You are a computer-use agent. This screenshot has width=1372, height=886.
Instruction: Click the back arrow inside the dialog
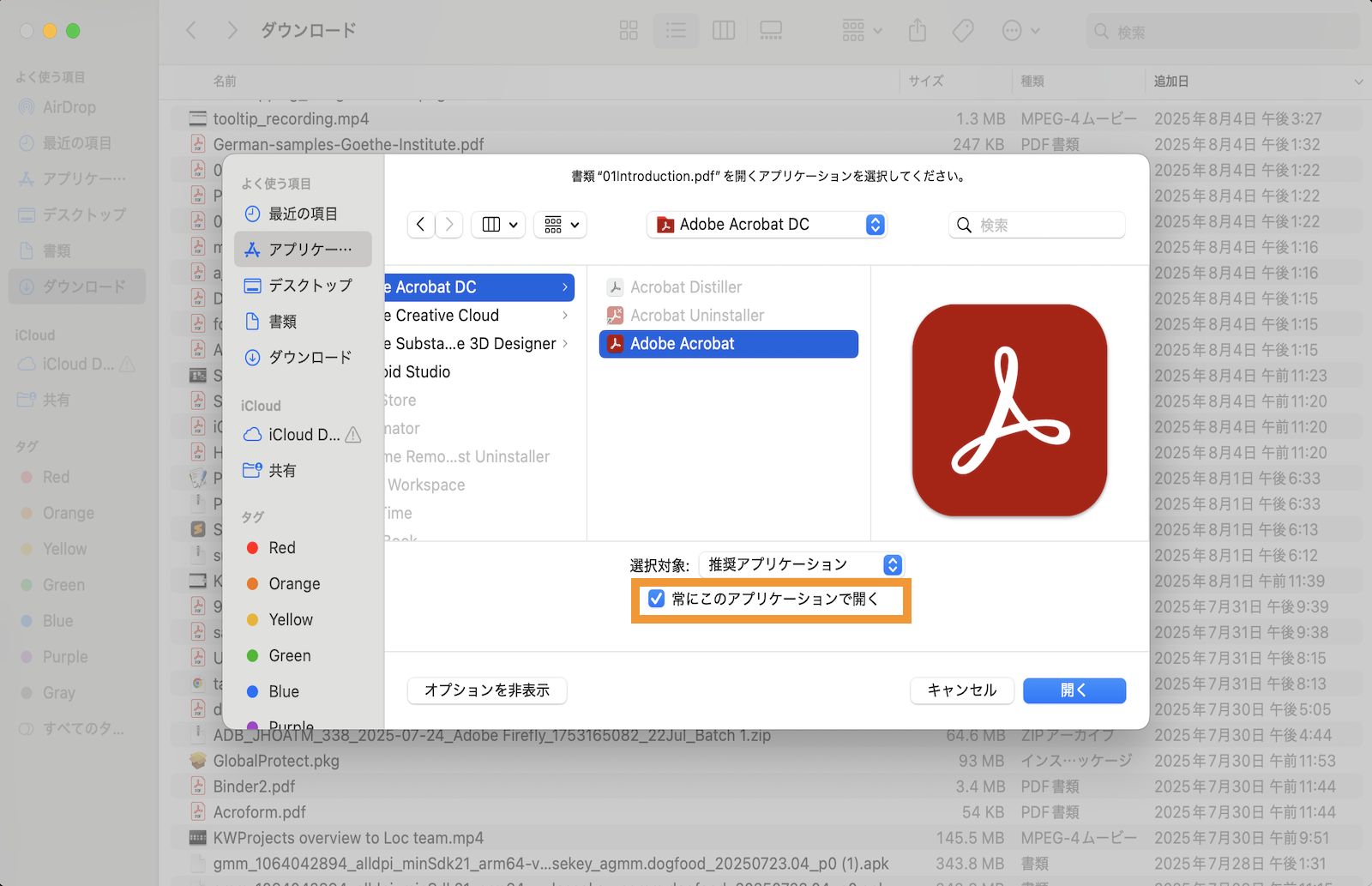(420, 224)
